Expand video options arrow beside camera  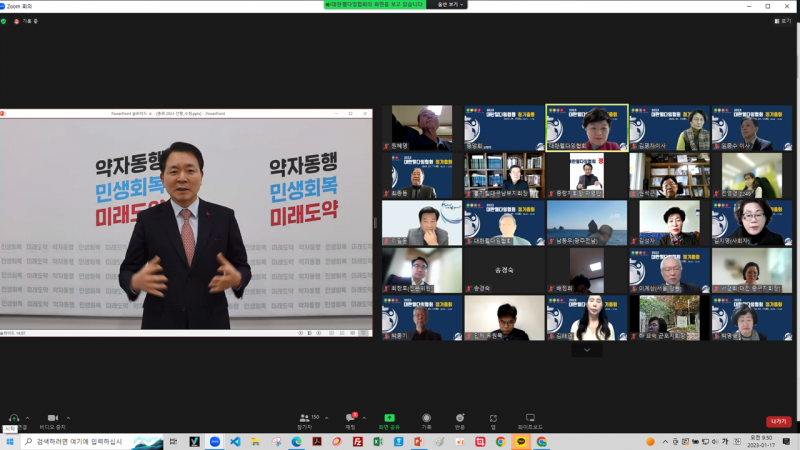click(x=69, y=418)
